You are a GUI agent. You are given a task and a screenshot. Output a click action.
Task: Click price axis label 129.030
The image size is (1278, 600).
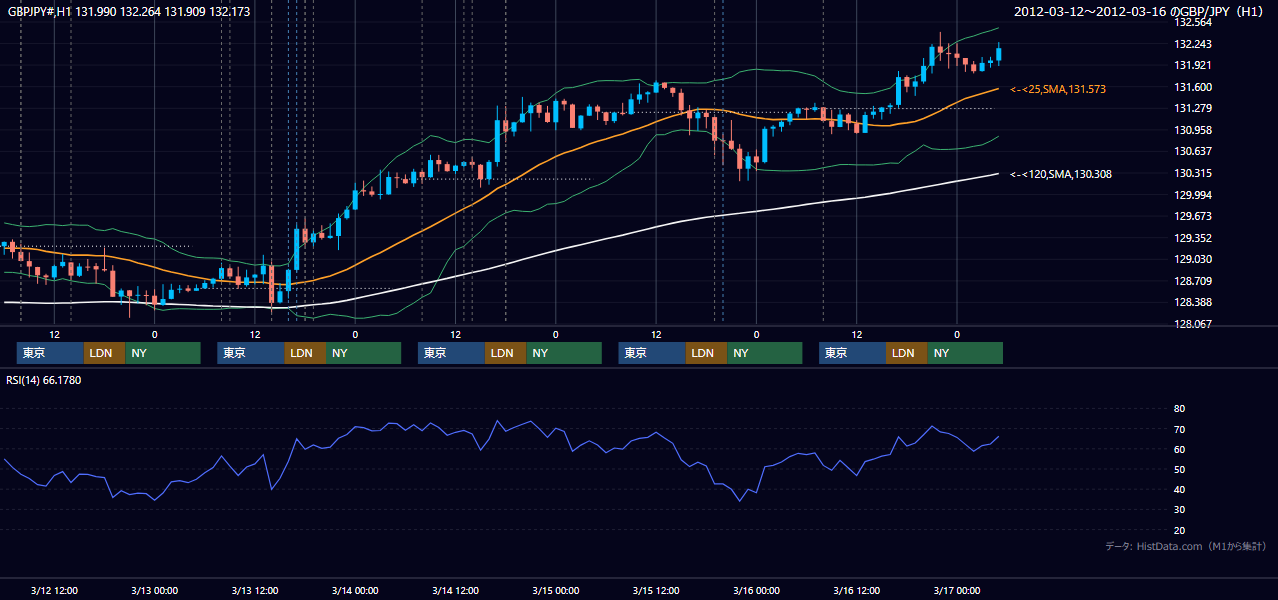(x=1192, y=259)
